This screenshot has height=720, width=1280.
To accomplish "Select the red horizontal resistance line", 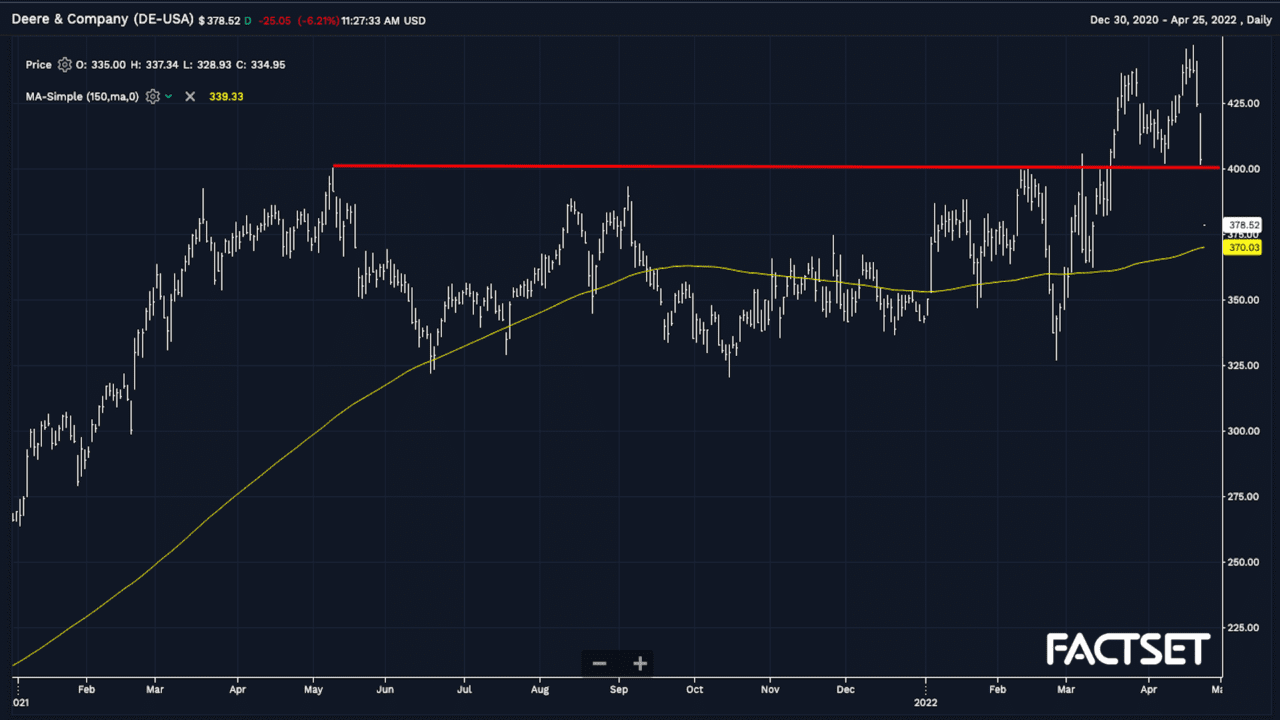I will tap(700, 166).
